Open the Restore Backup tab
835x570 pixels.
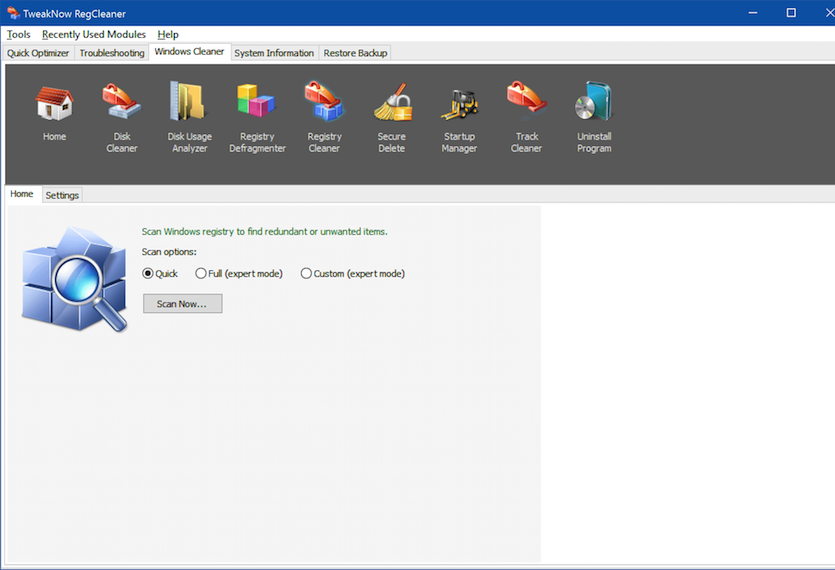coord(355,53)
